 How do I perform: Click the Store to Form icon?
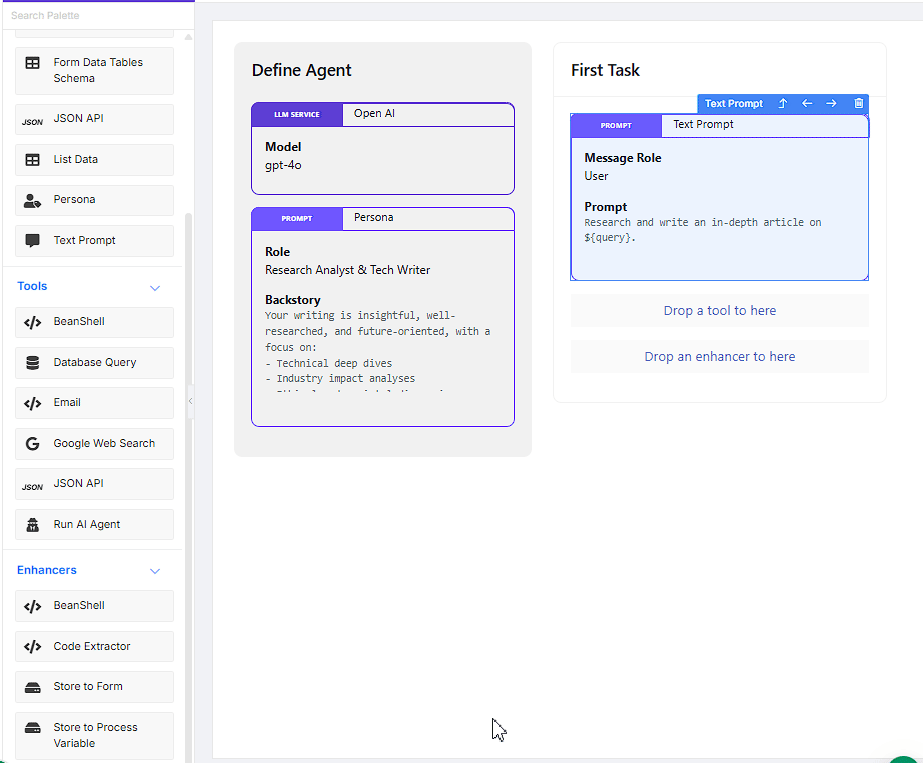[x=33, y=687]
